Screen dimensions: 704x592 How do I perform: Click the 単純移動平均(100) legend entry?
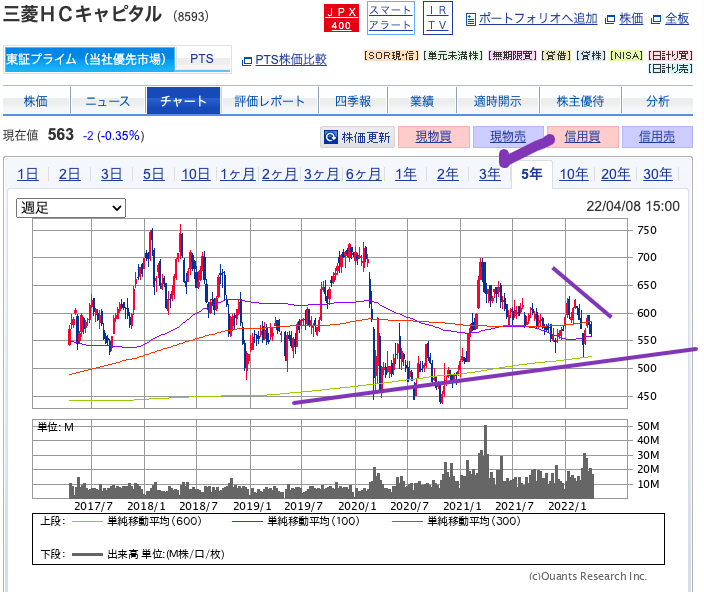click(296, 521)
